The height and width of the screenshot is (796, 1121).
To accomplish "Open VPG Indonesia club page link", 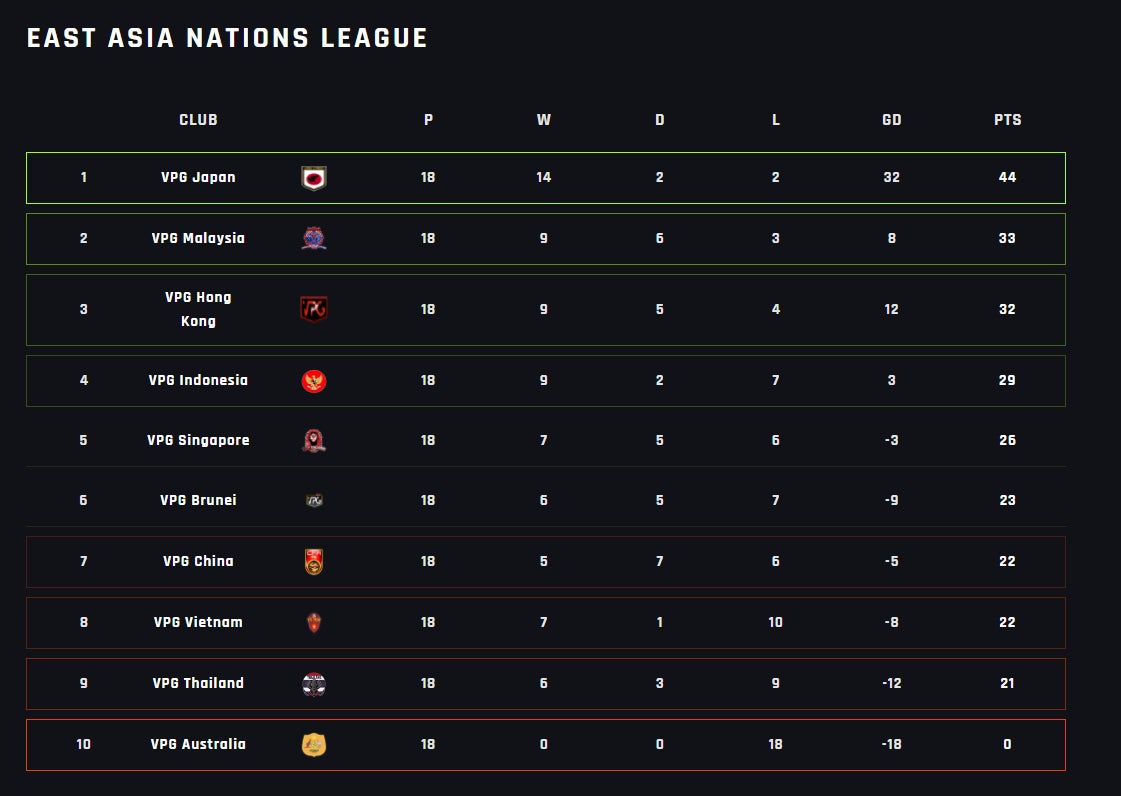I will click(198, 381).
